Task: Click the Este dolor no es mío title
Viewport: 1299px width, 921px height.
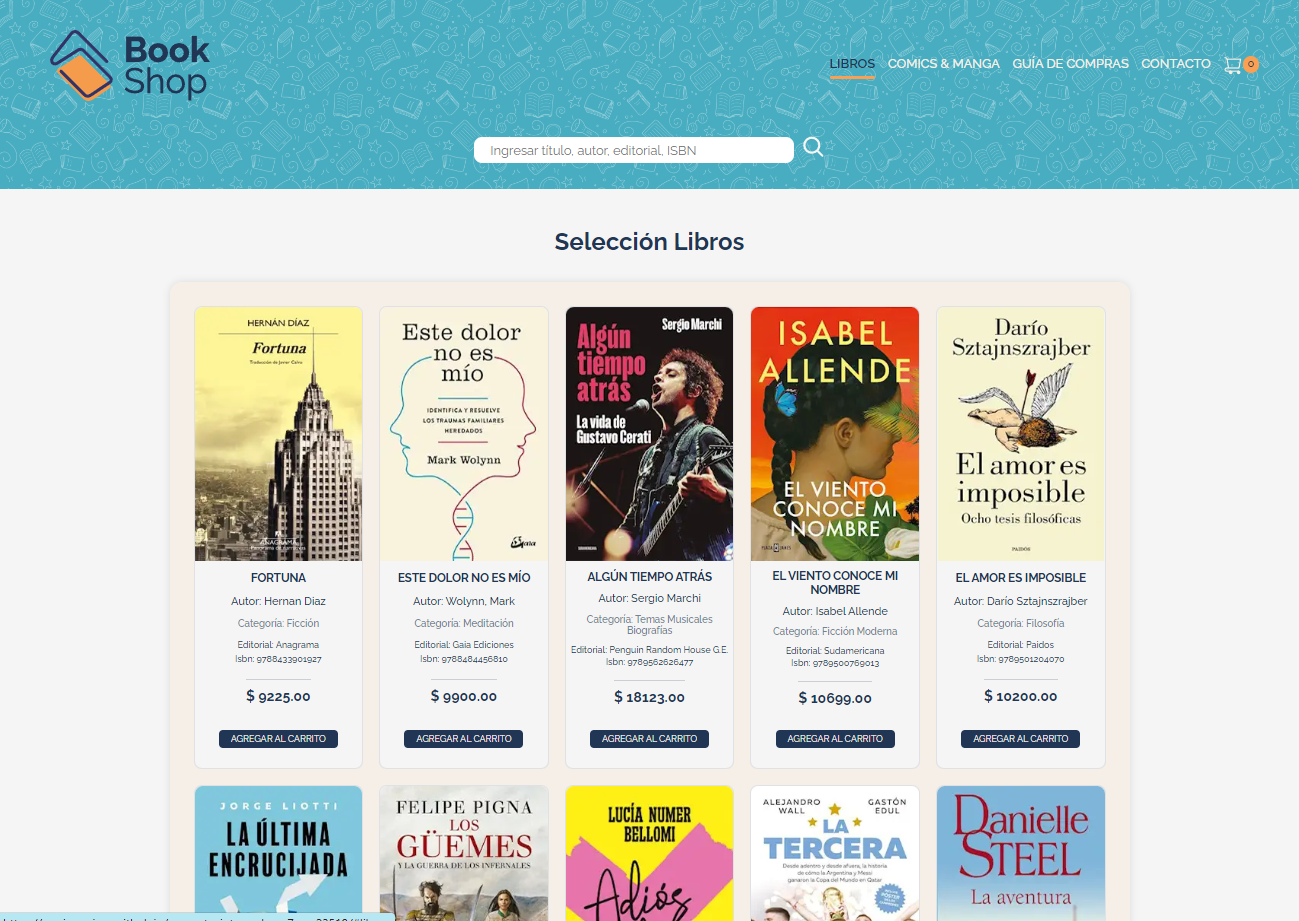Action: click(464, 578)
